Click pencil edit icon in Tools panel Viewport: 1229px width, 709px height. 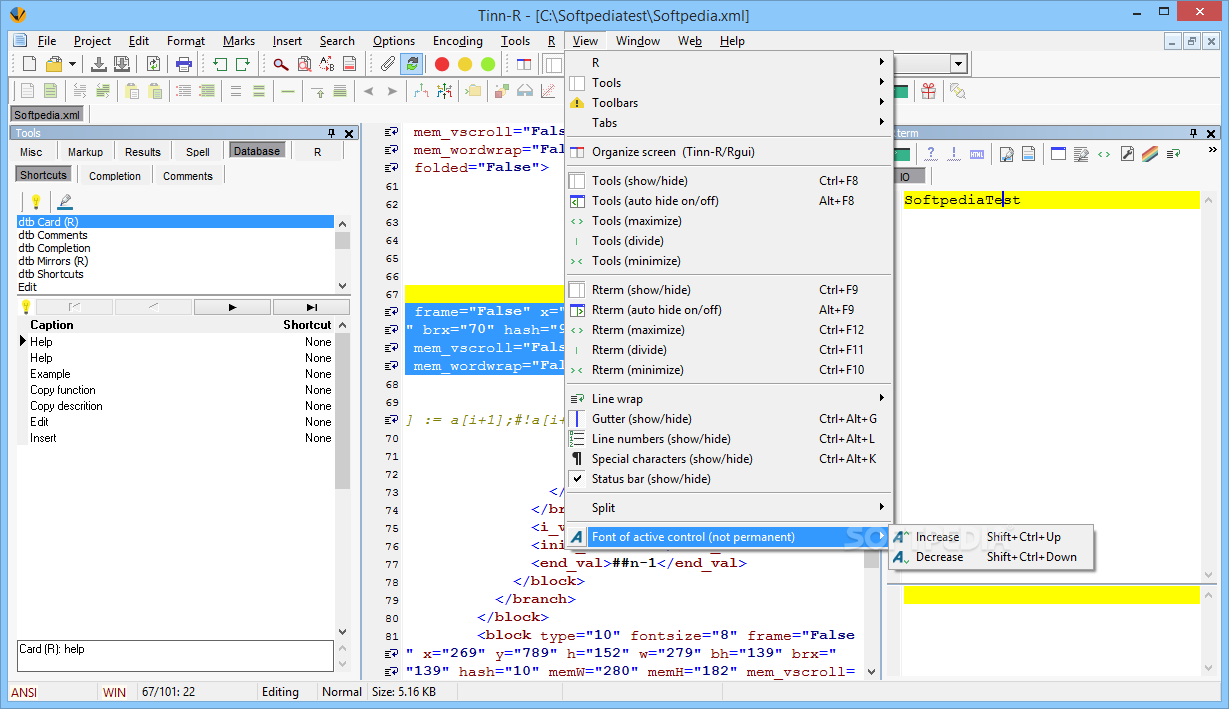(65, 201)
